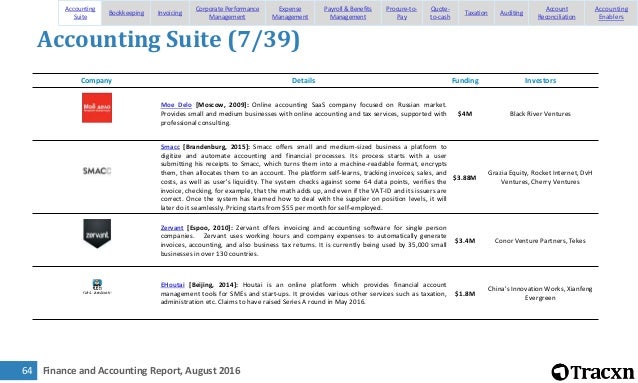638x383 pixels.
Task: Switch to Accounting Enablers tab
Action: click(611, 13)
